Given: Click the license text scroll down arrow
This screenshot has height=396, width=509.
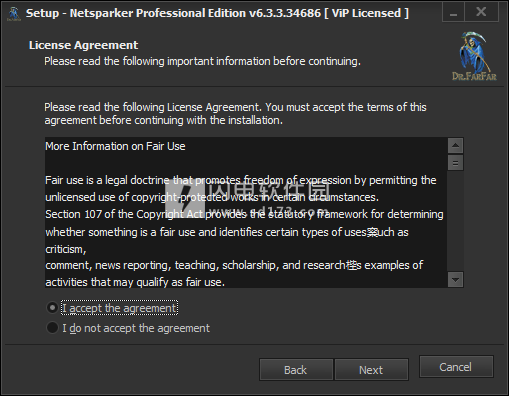Looking at the screenshot, I should [455, 279].
